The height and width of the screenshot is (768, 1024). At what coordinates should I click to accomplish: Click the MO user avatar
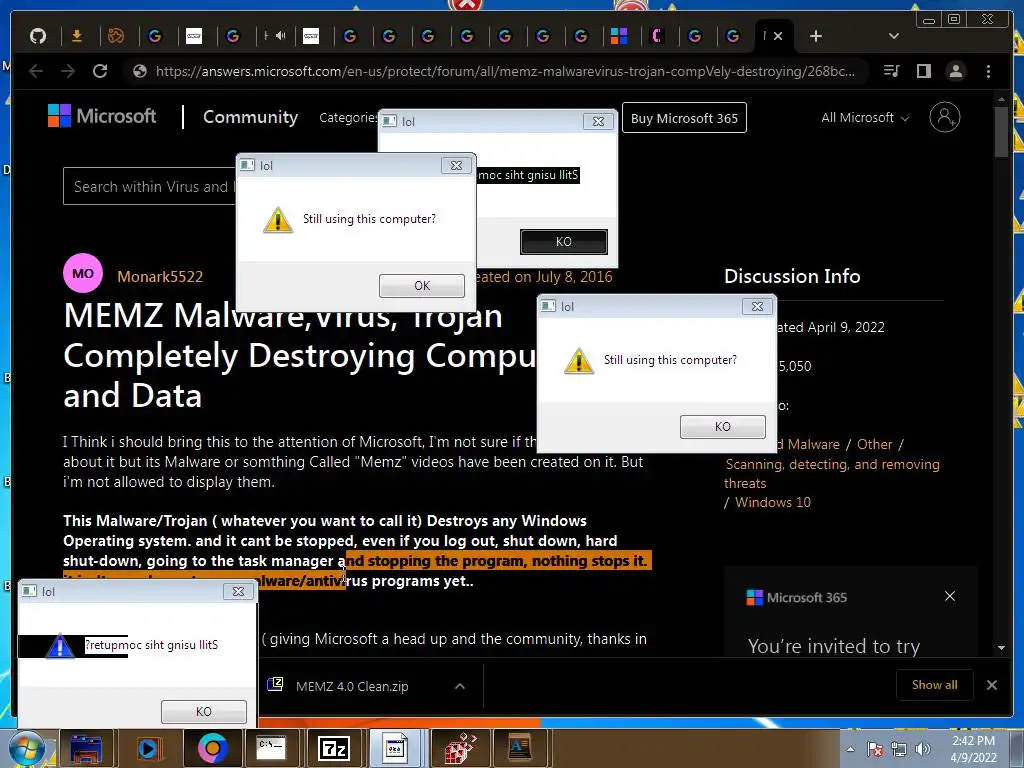(x=83, y=273)
